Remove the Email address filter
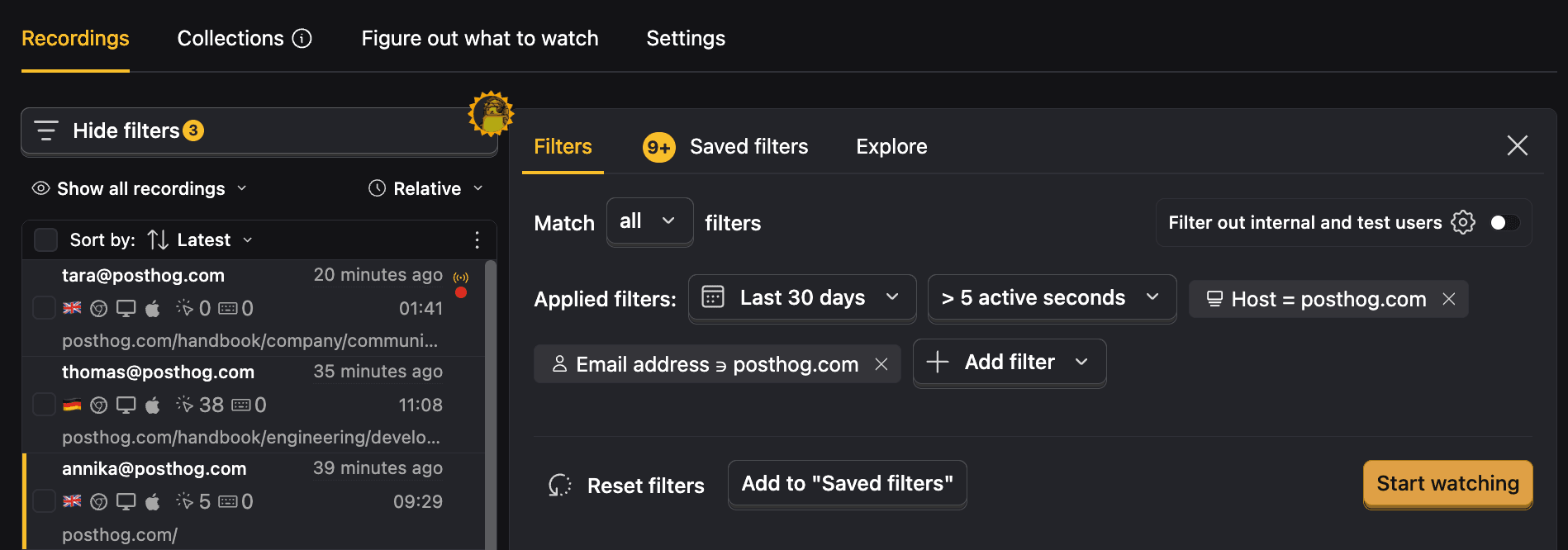This screenshot has height=550, width=1568. pos(881,364)
